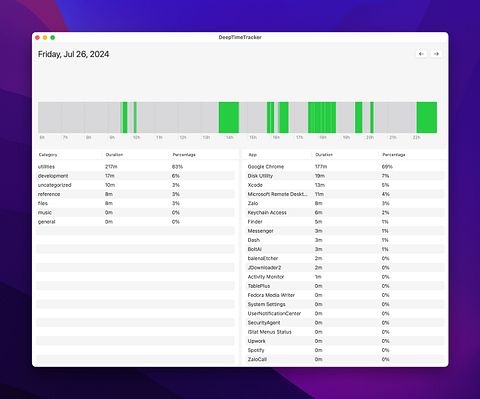Go to the next day arrow
480x399 pixels.
[x=436, y=54]
